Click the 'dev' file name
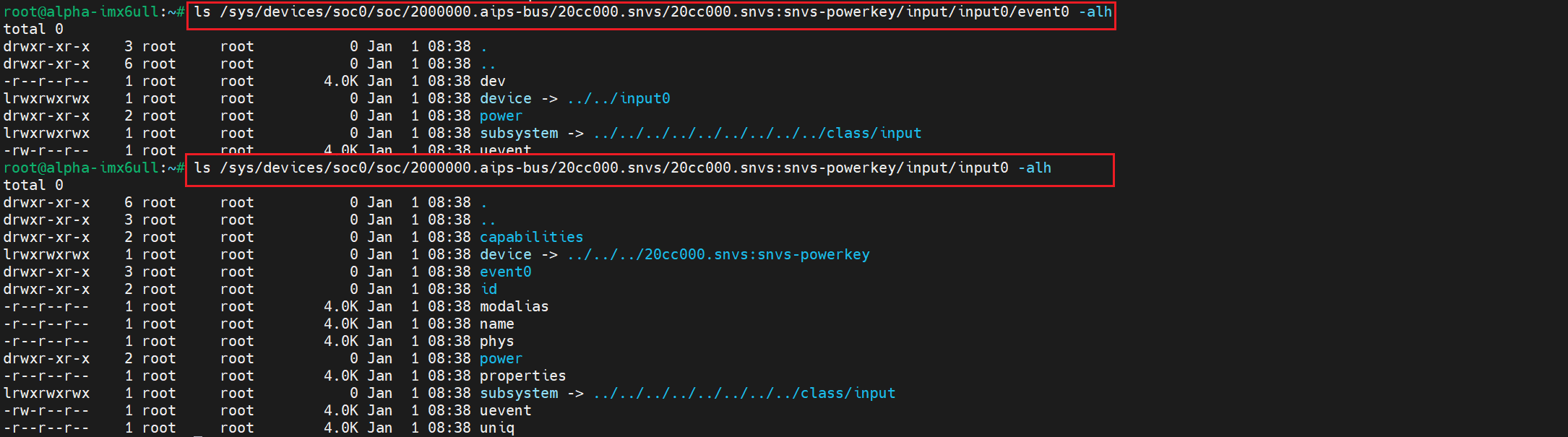 pos(492,81)
